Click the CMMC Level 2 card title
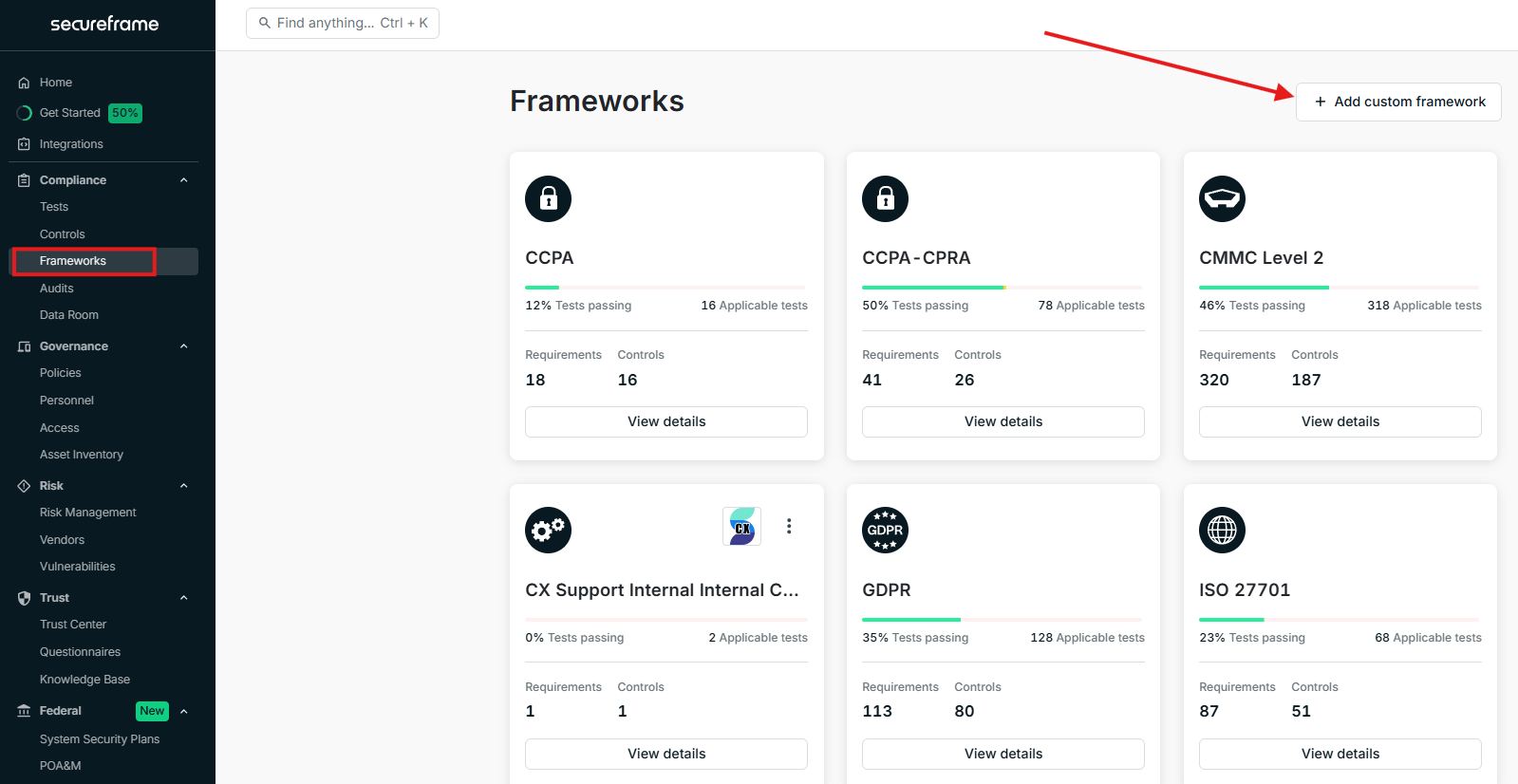 coord(1261,258)
